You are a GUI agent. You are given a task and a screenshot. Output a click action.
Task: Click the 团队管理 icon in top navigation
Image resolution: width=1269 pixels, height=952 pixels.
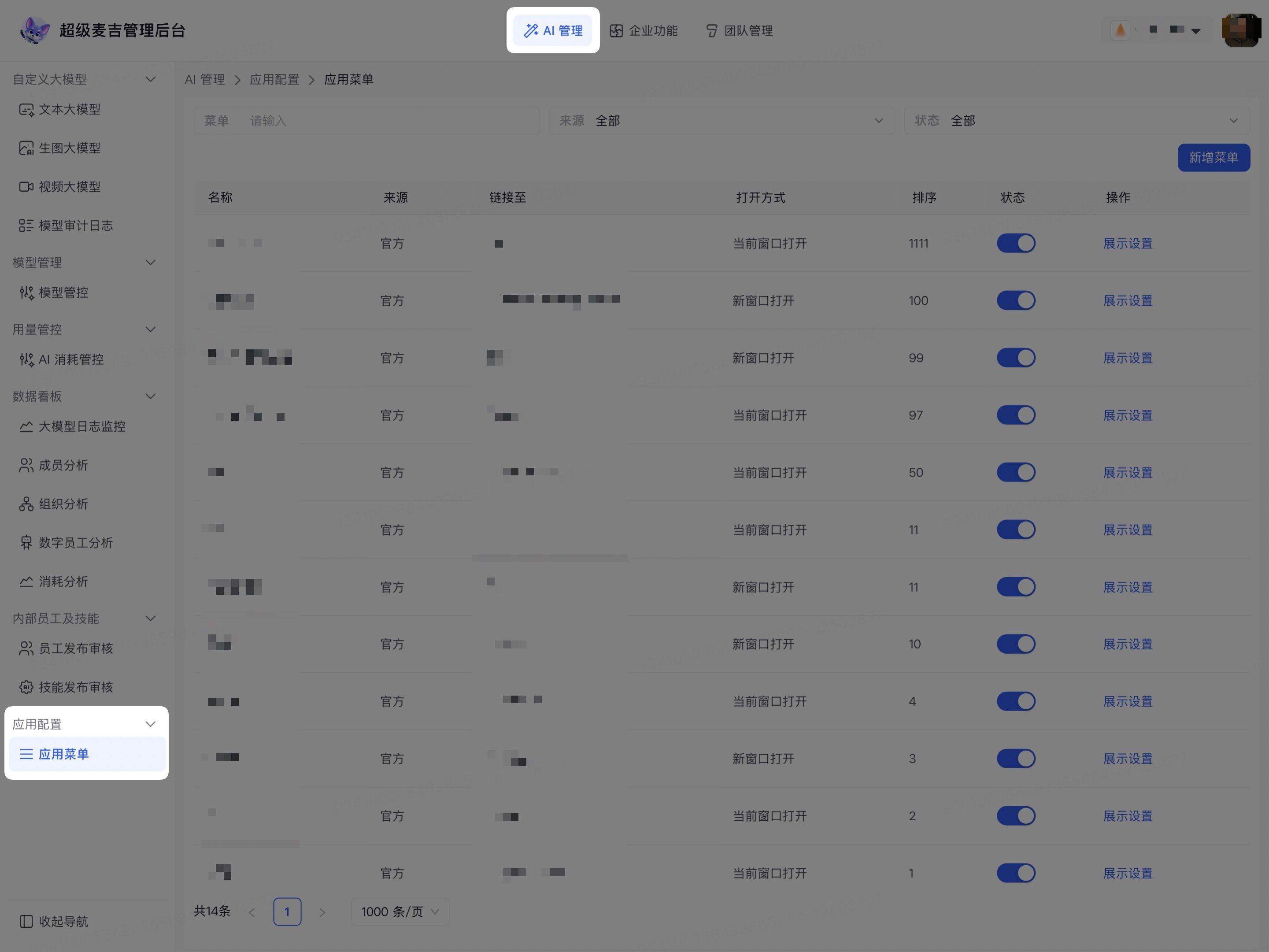(711, 30)
